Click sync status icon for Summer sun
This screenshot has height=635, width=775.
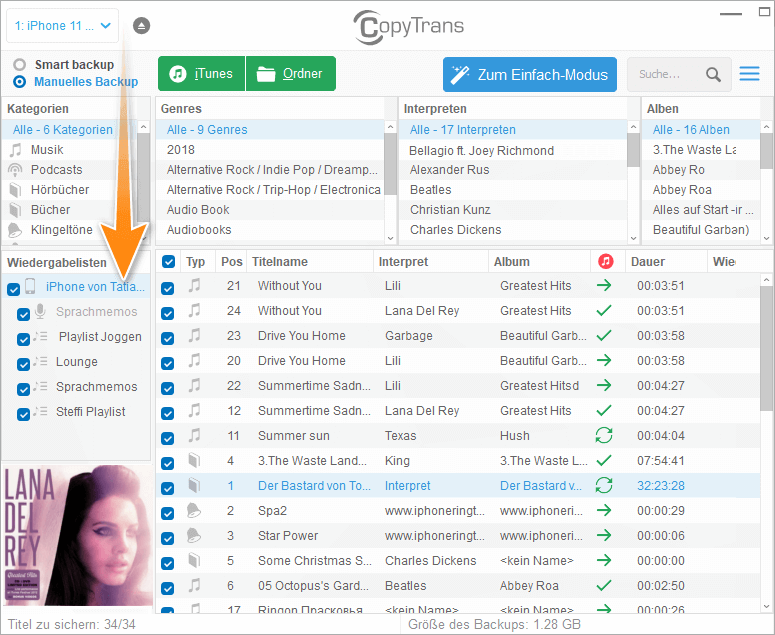(x=604, y=435)
